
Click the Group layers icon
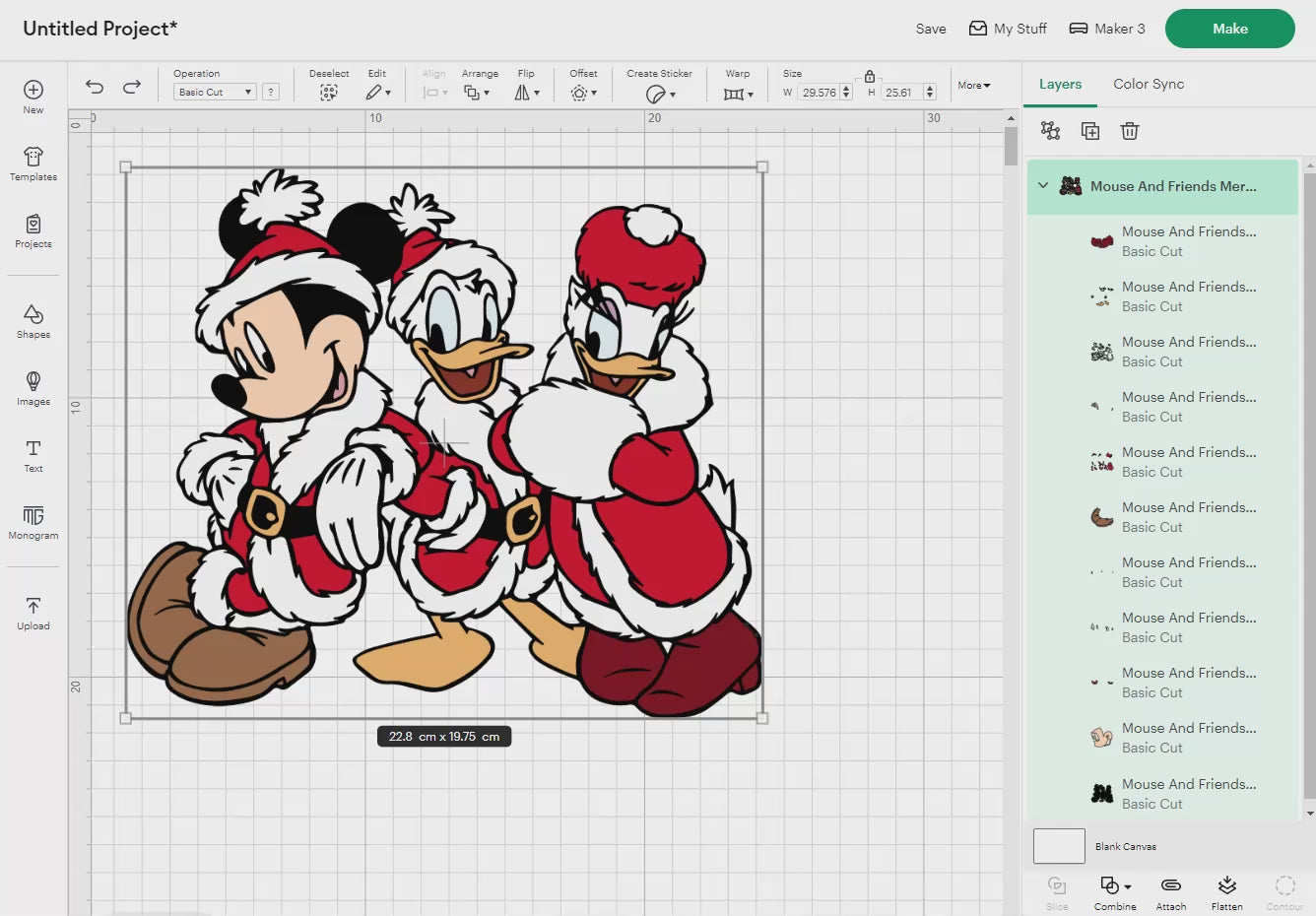pos(1051,131)
